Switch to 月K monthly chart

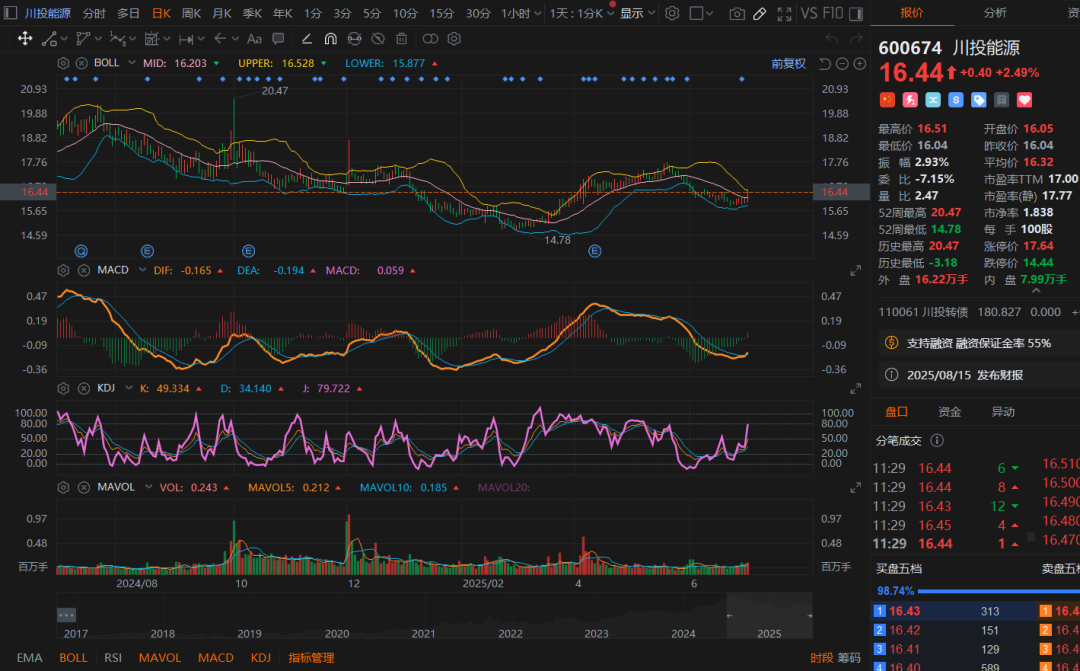coord(222,13)
